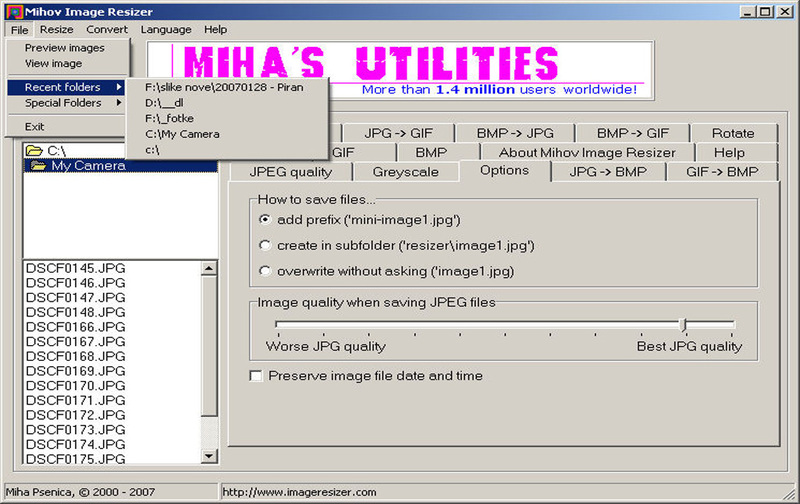Click the file list scroll down arrow
The height and width of the screenshot is (504, 800).
pos(209,456)
